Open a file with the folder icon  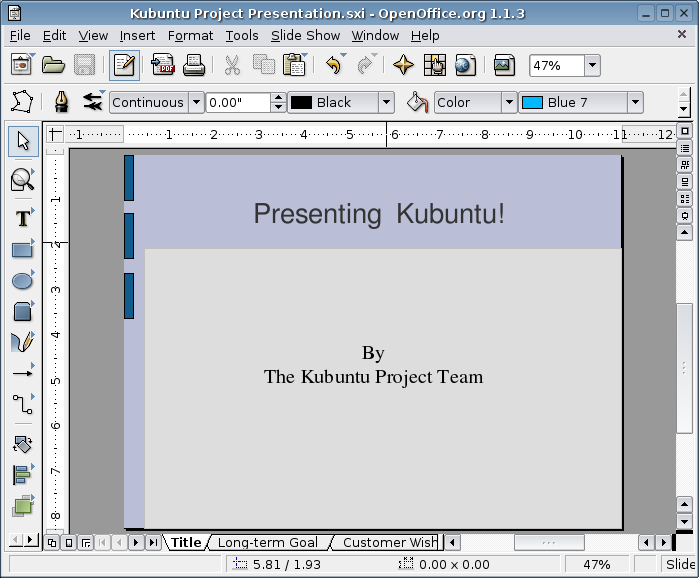point(53,65)
